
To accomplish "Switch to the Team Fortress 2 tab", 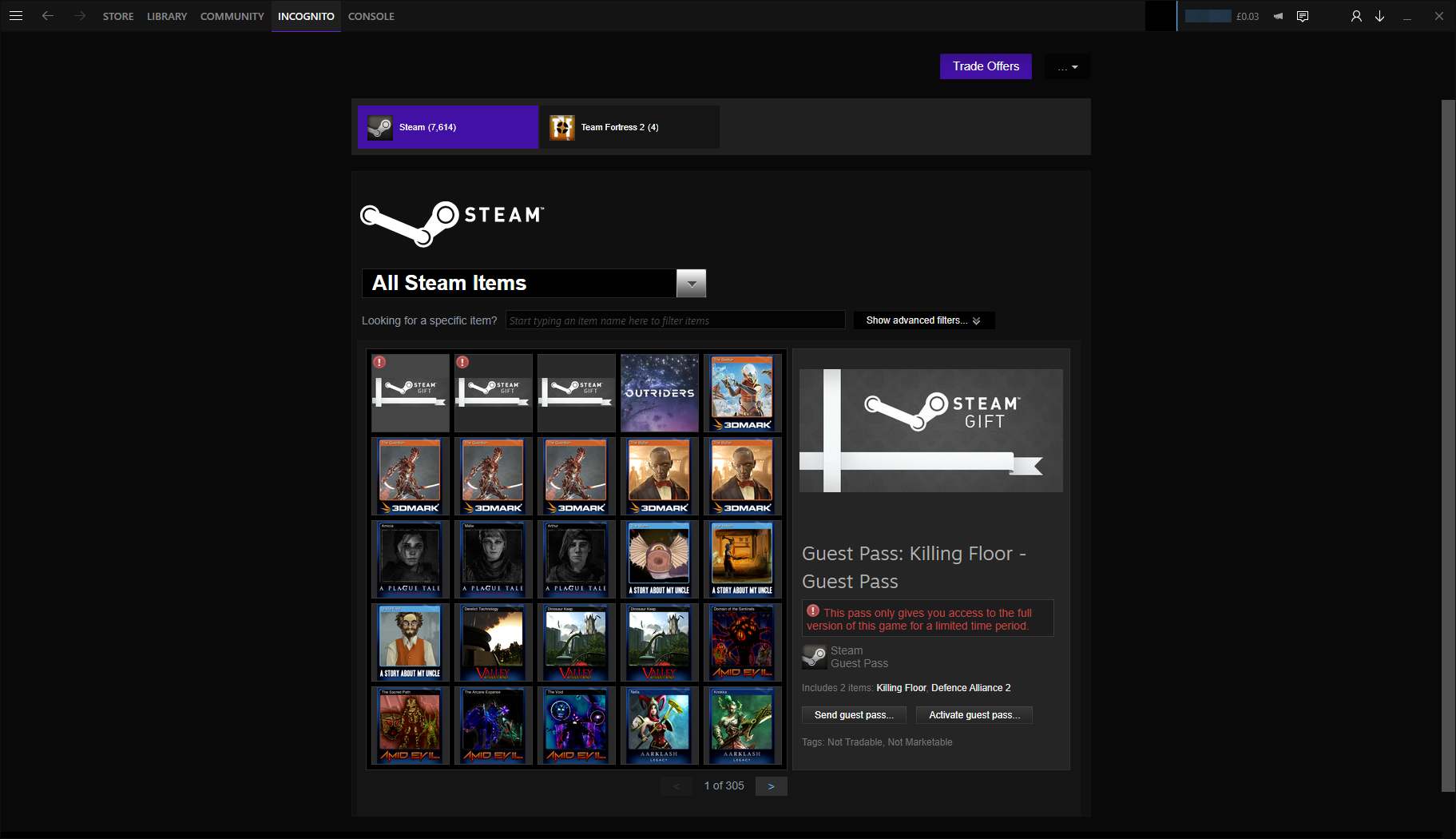I will (x=630, y=126).
